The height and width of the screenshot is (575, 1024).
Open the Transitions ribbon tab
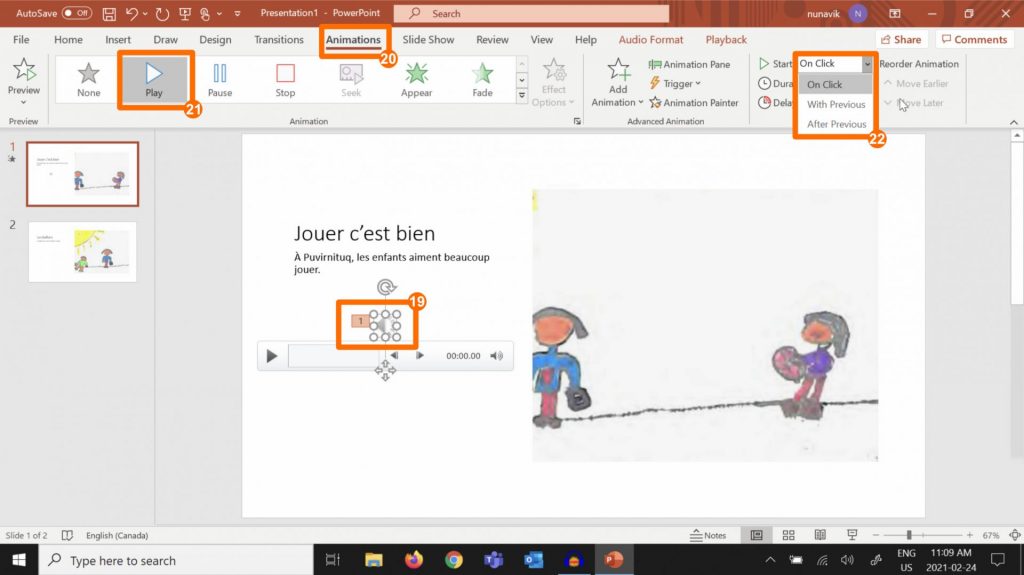tap(278, 39)
